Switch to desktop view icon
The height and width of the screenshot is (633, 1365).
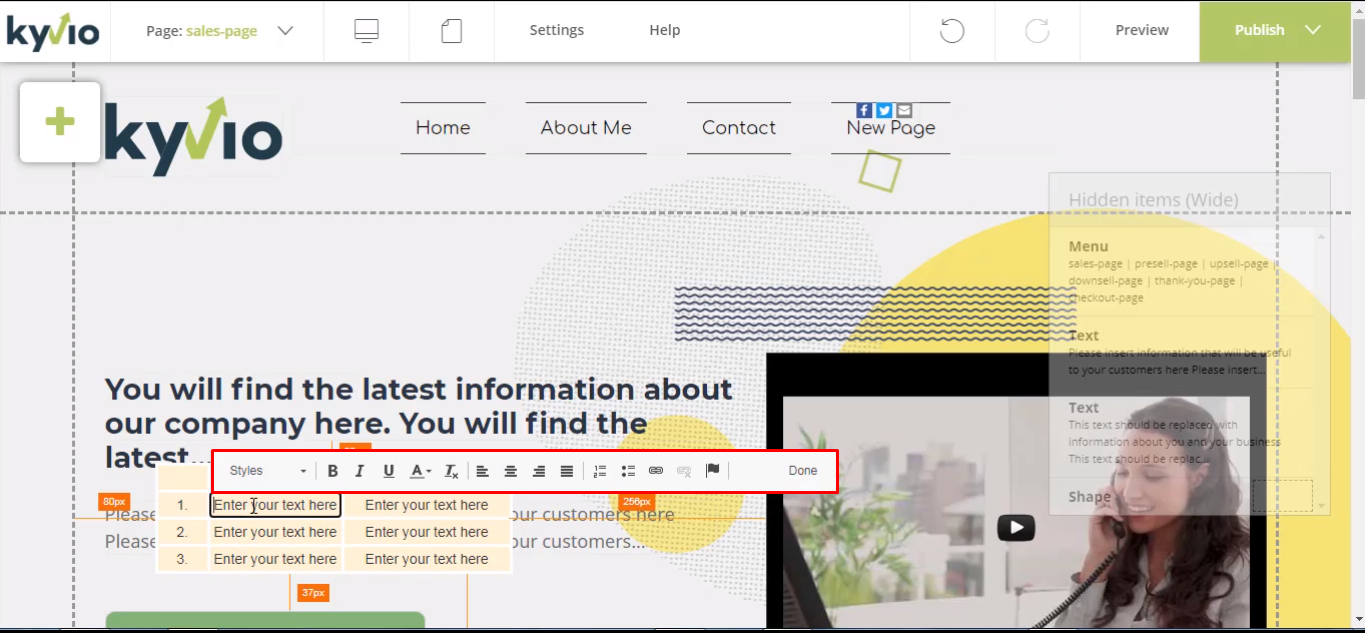tap(367, 31)
